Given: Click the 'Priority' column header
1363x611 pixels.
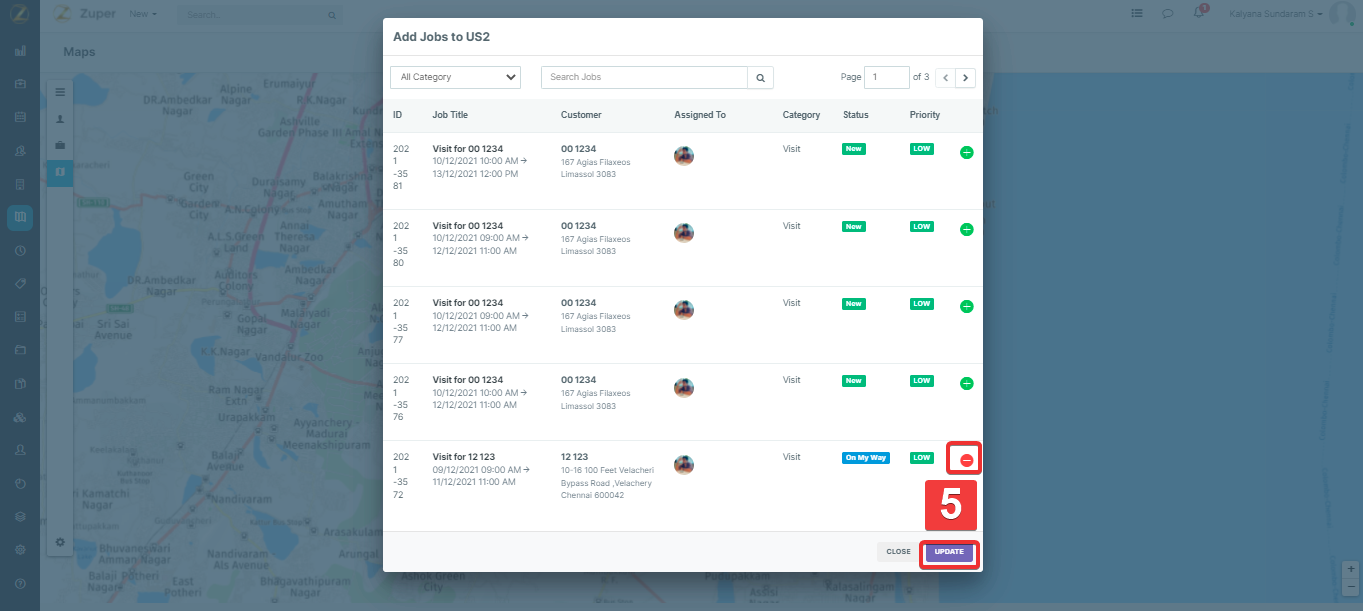Looking at the screenshot, I should click(925, 115).
